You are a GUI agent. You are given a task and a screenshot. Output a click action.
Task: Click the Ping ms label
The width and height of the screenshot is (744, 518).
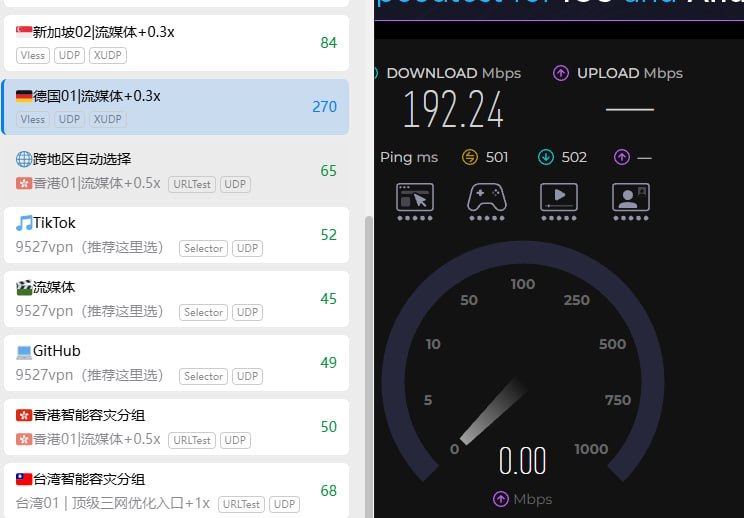[409, 157]
